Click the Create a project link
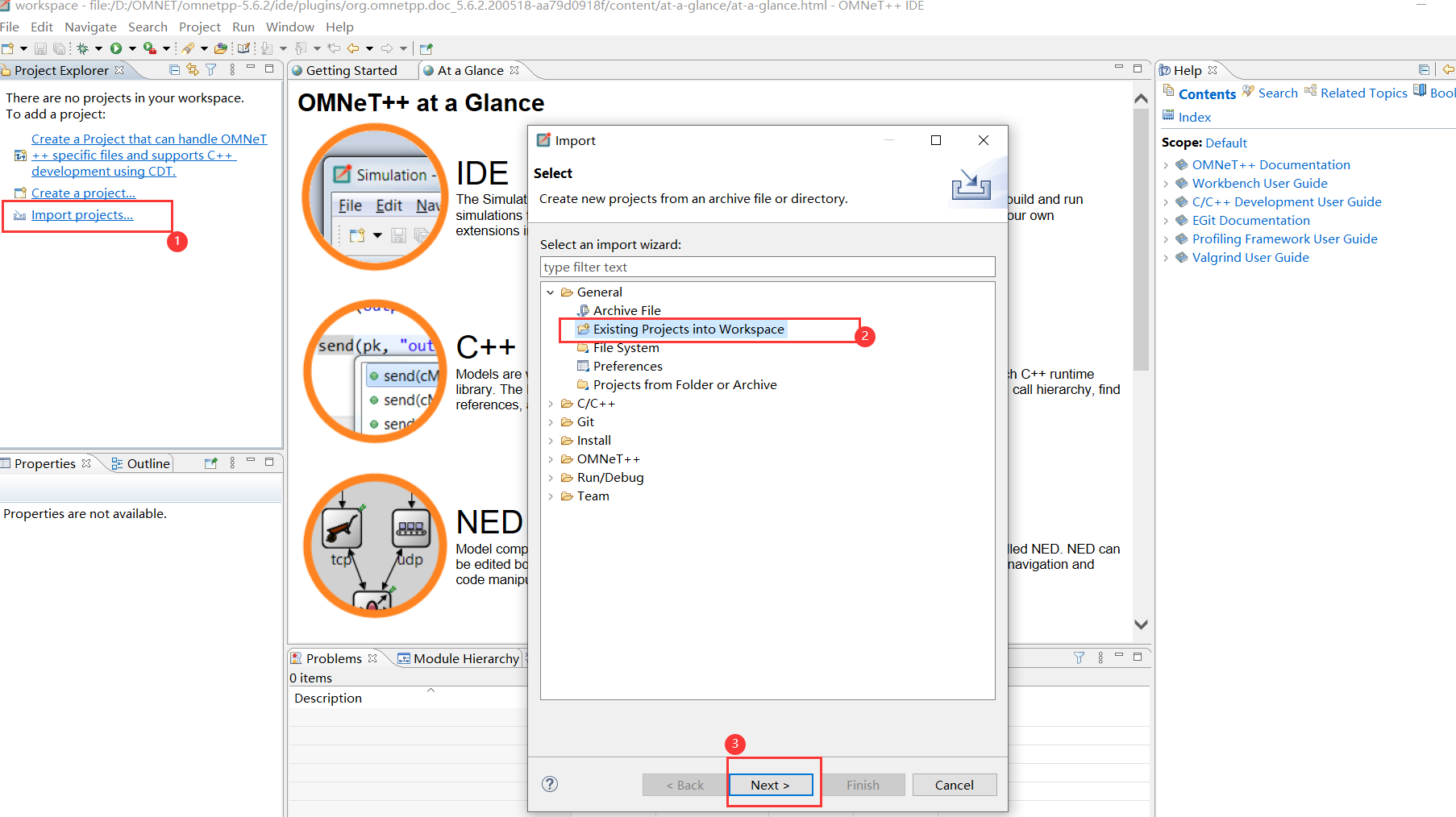The width and height of the screenshot is (1456, 817). (82, 193)
